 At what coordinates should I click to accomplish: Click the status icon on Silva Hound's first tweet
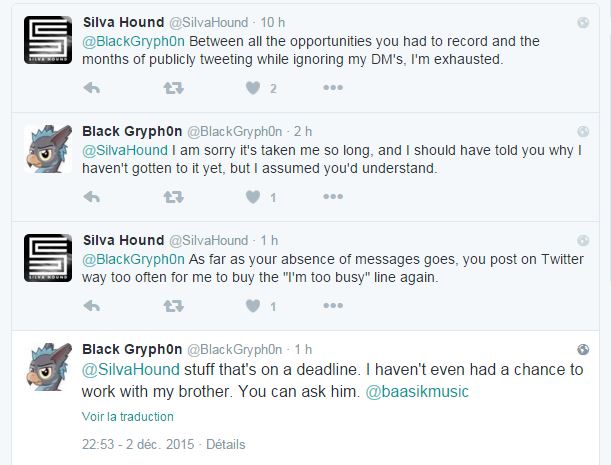click(x=583, y=22)
